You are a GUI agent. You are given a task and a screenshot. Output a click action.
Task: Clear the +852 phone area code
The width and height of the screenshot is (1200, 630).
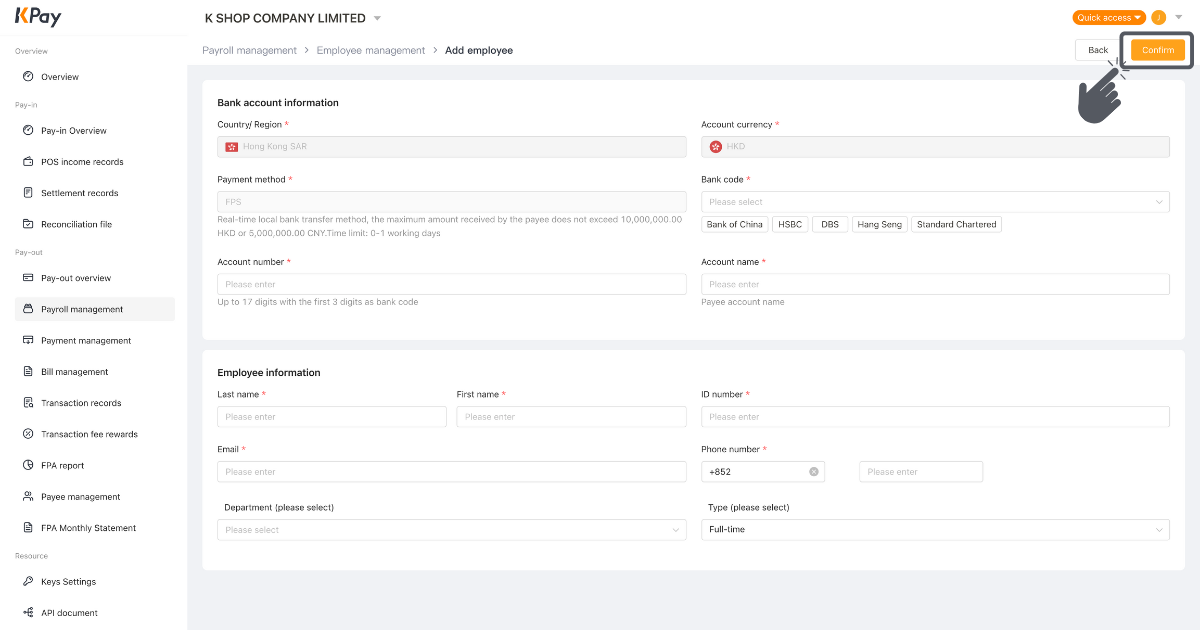813,471
